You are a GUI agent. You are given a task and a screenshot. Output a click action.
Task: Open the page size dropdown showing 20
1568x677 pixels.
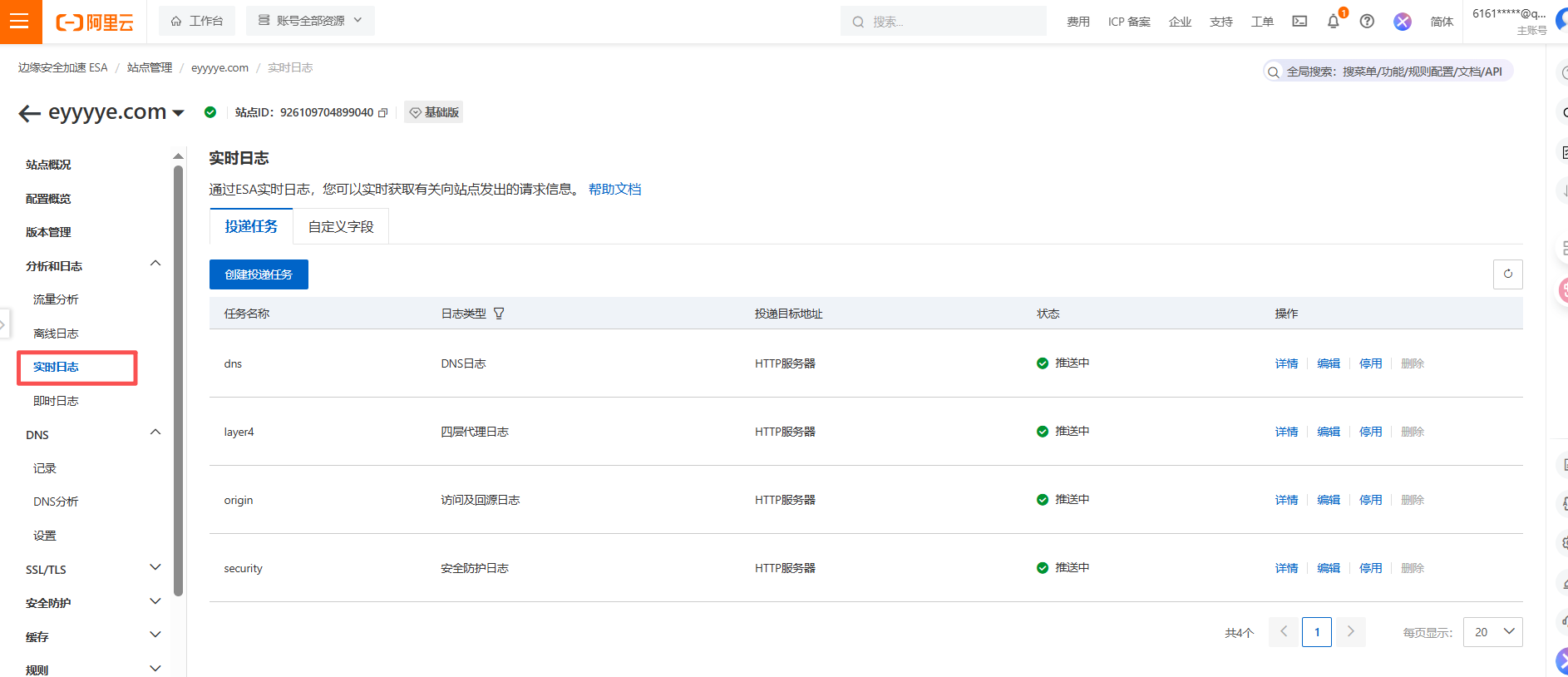(x=1492, y=632)
